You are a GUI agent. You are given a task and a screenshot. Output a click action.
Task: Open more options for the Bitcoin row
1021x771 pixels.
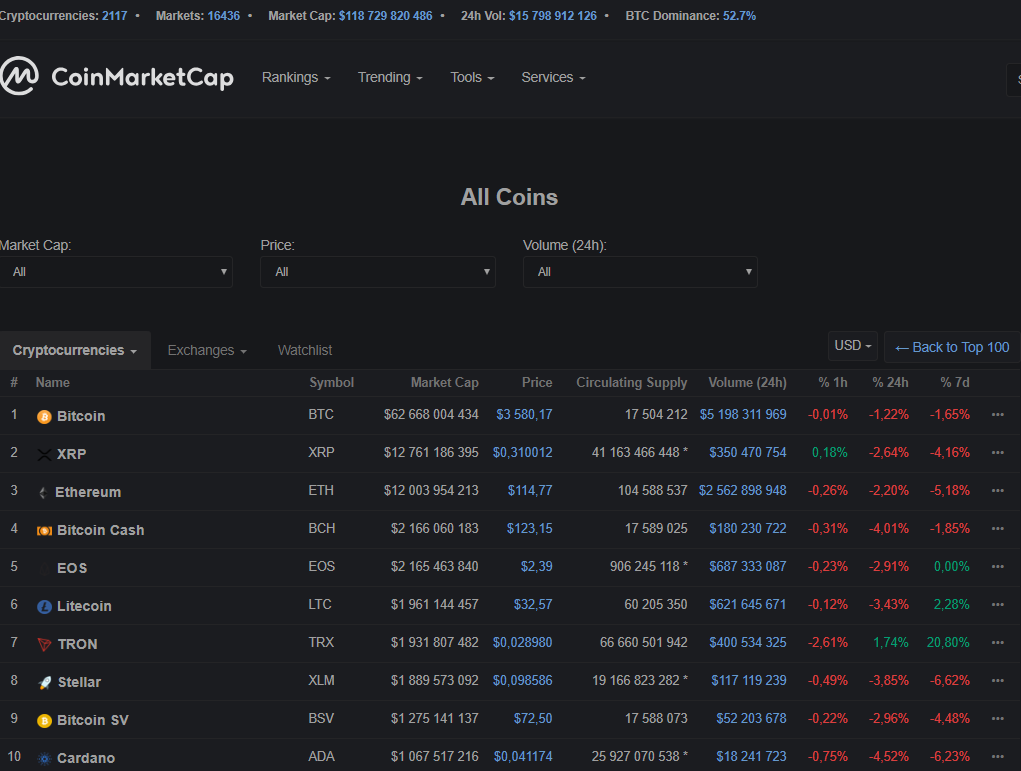tap(997, 416)
